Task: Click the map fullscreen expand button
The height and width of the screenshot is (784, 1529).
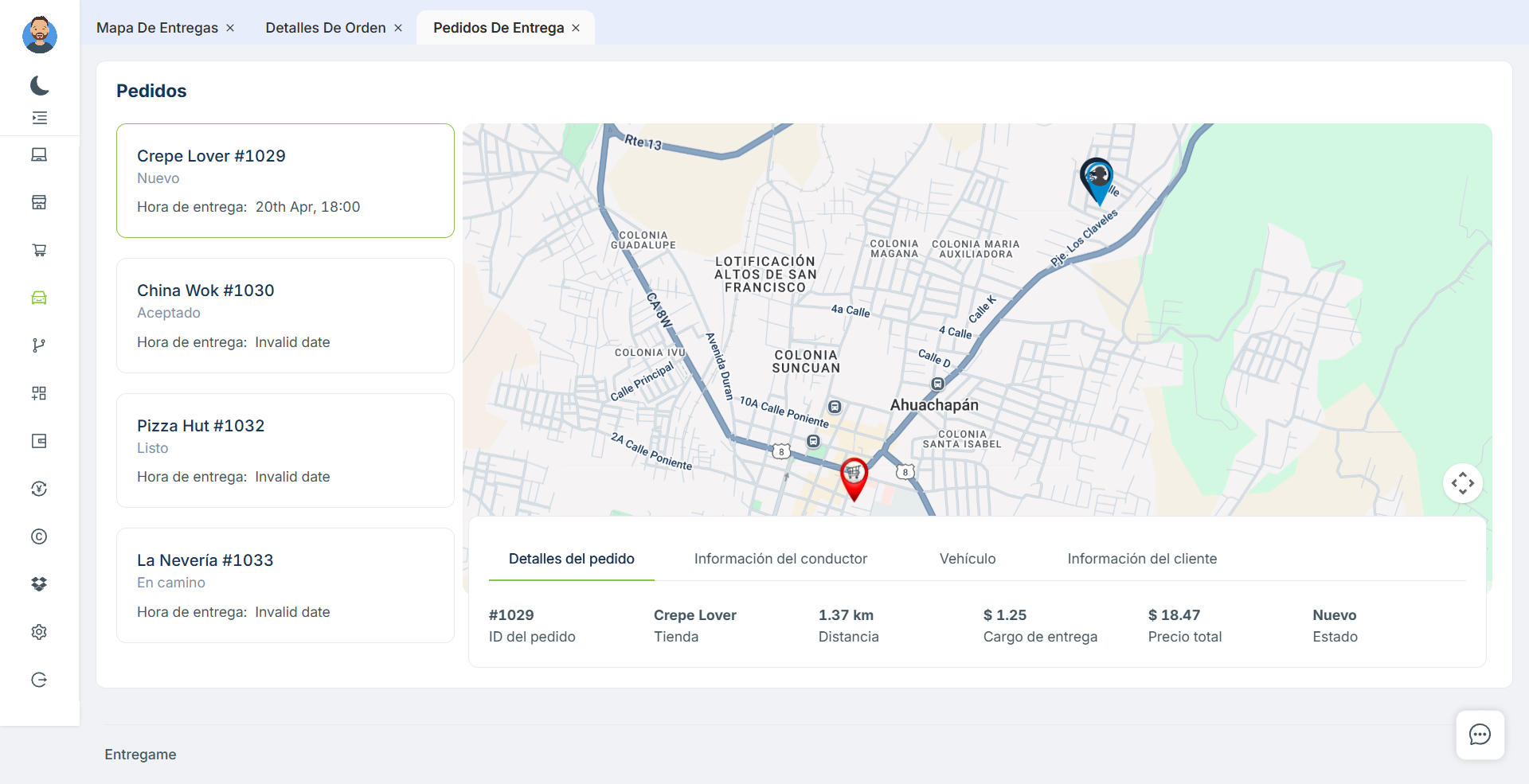Action: coord(1463,483)
